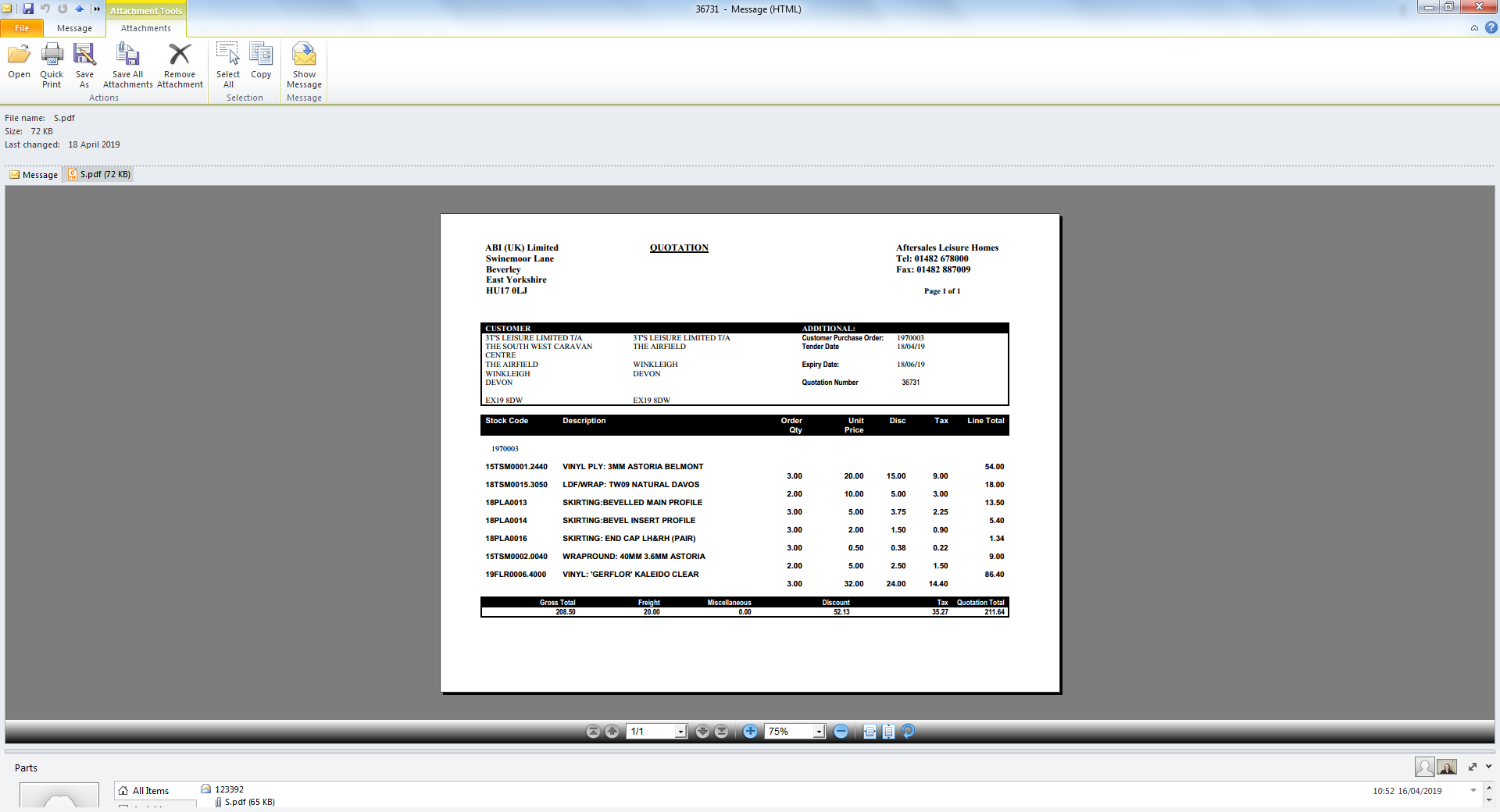Click the Gross Total value 208.50
Screen dimensions: 1500x812
click(x=566, y=612)
